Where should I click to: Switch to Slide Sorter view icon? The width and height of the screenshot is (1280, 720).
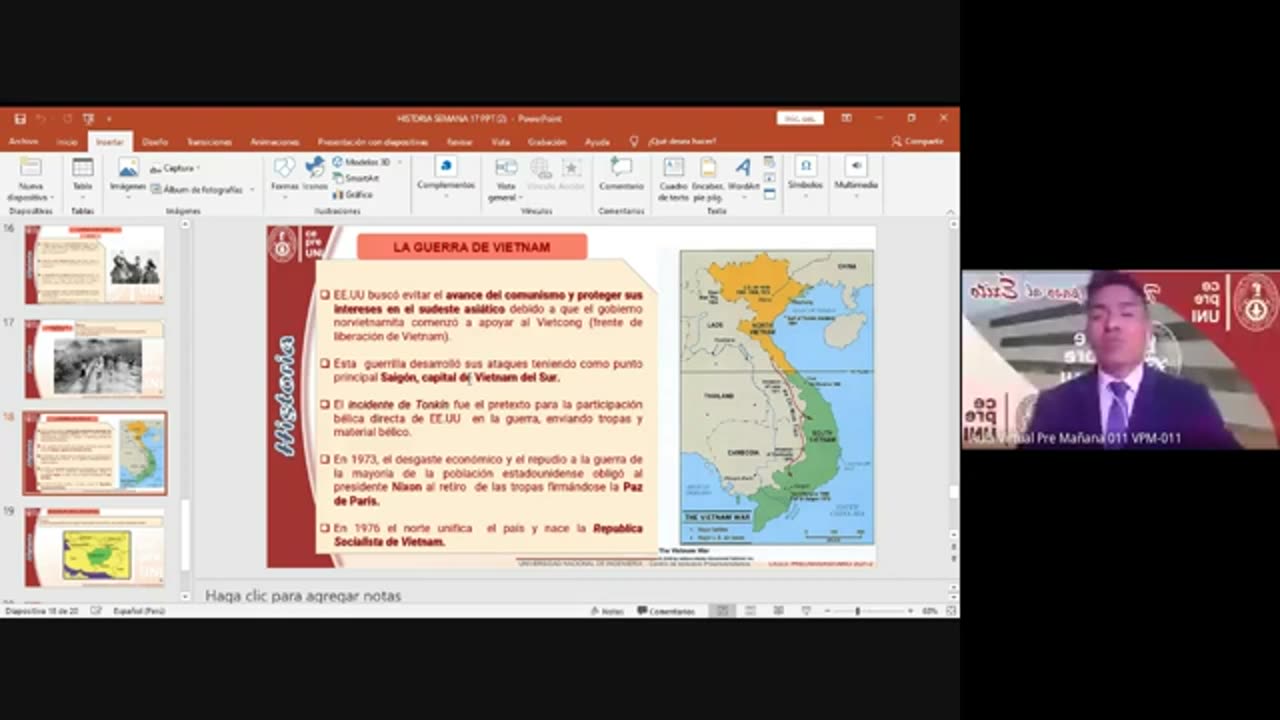750,611
